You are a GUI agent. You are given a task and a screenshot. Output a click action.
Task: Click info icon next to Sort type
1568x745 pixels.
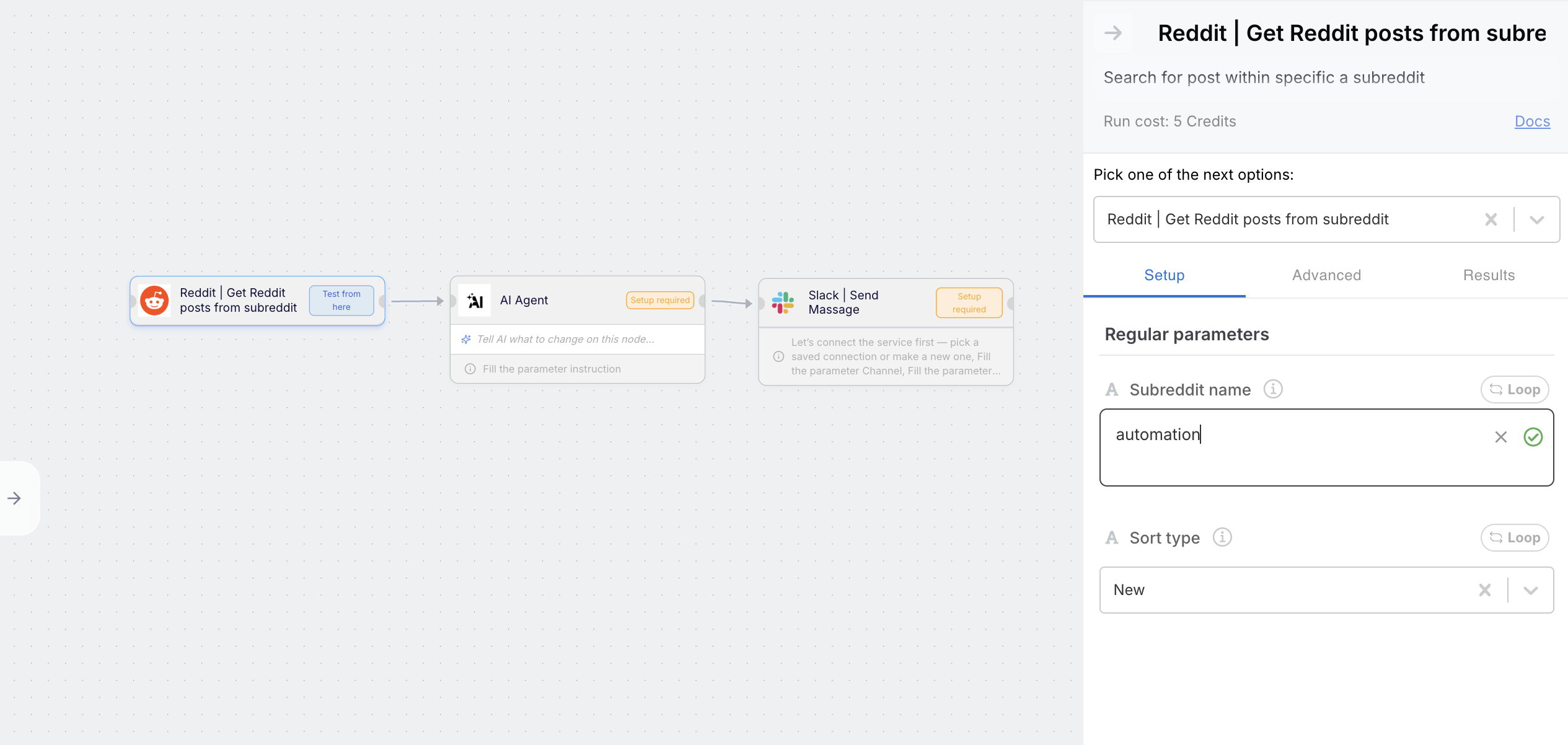tap(1222, 537)
